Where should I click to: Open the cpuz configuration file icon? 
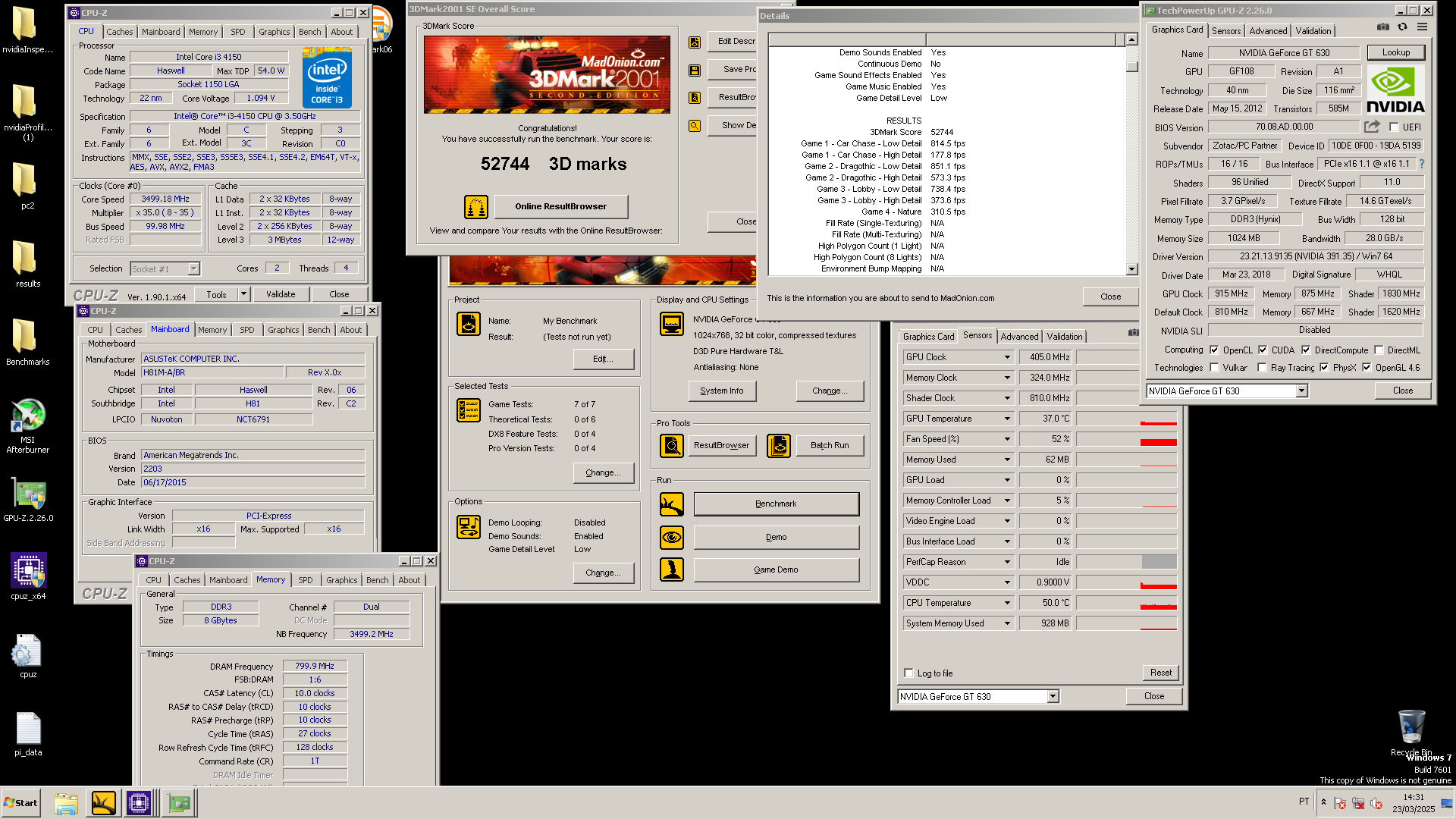tap(27, 656)
